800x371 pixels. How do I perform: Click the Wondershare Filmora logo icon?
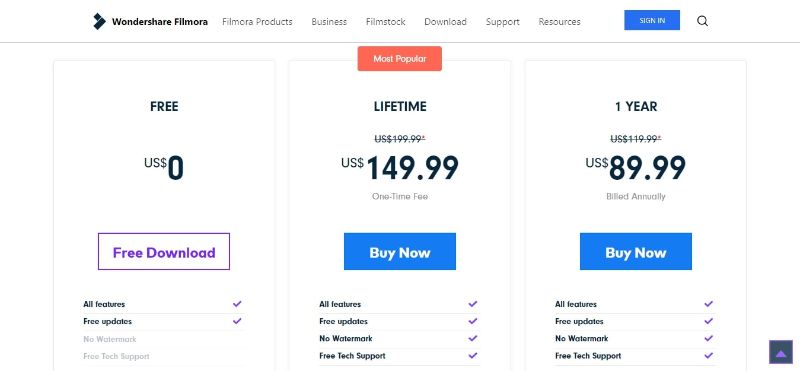pos(99,21)
